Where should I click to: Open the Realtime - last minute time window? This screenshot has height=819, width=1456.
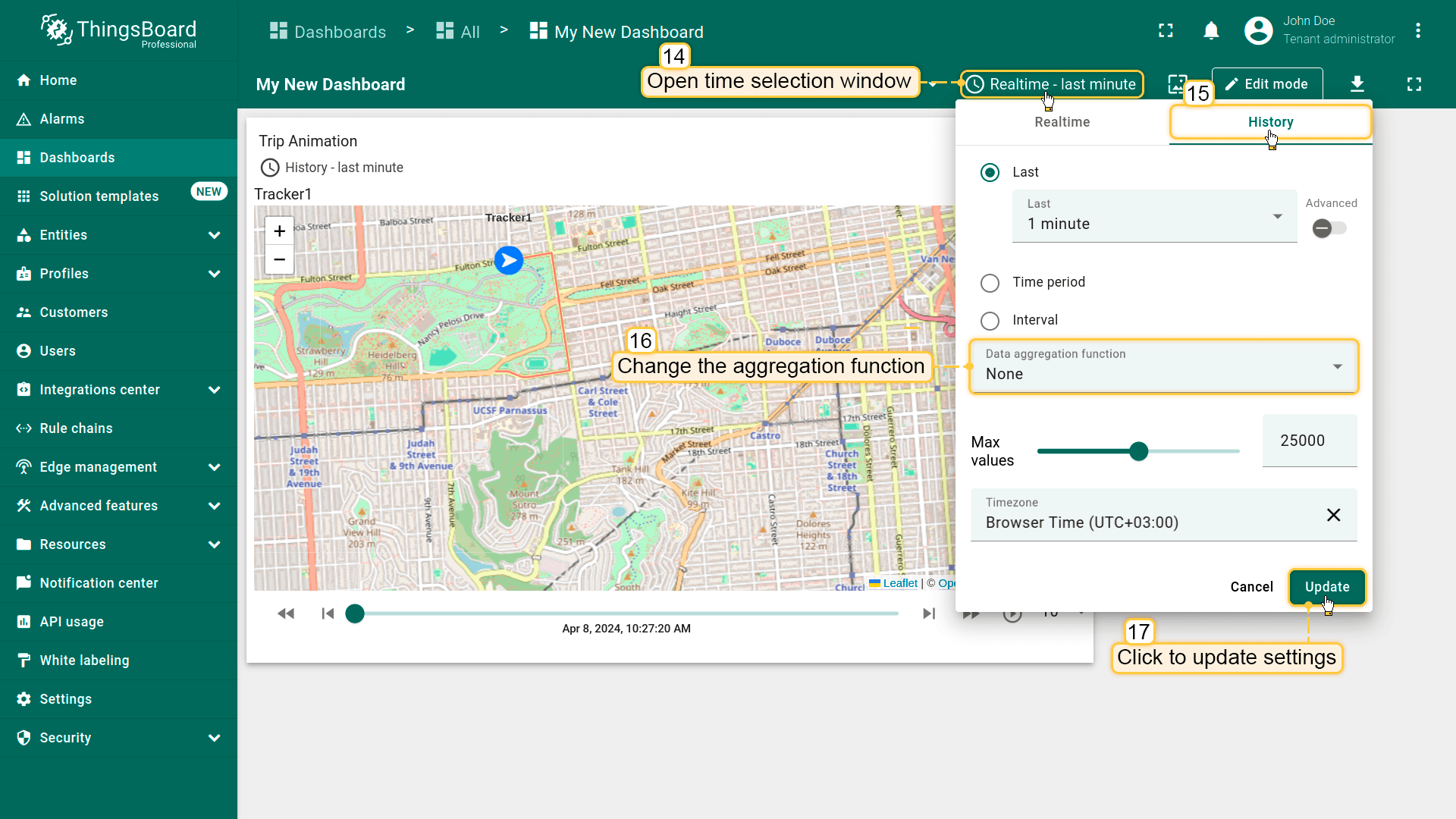pos(1052,84)
